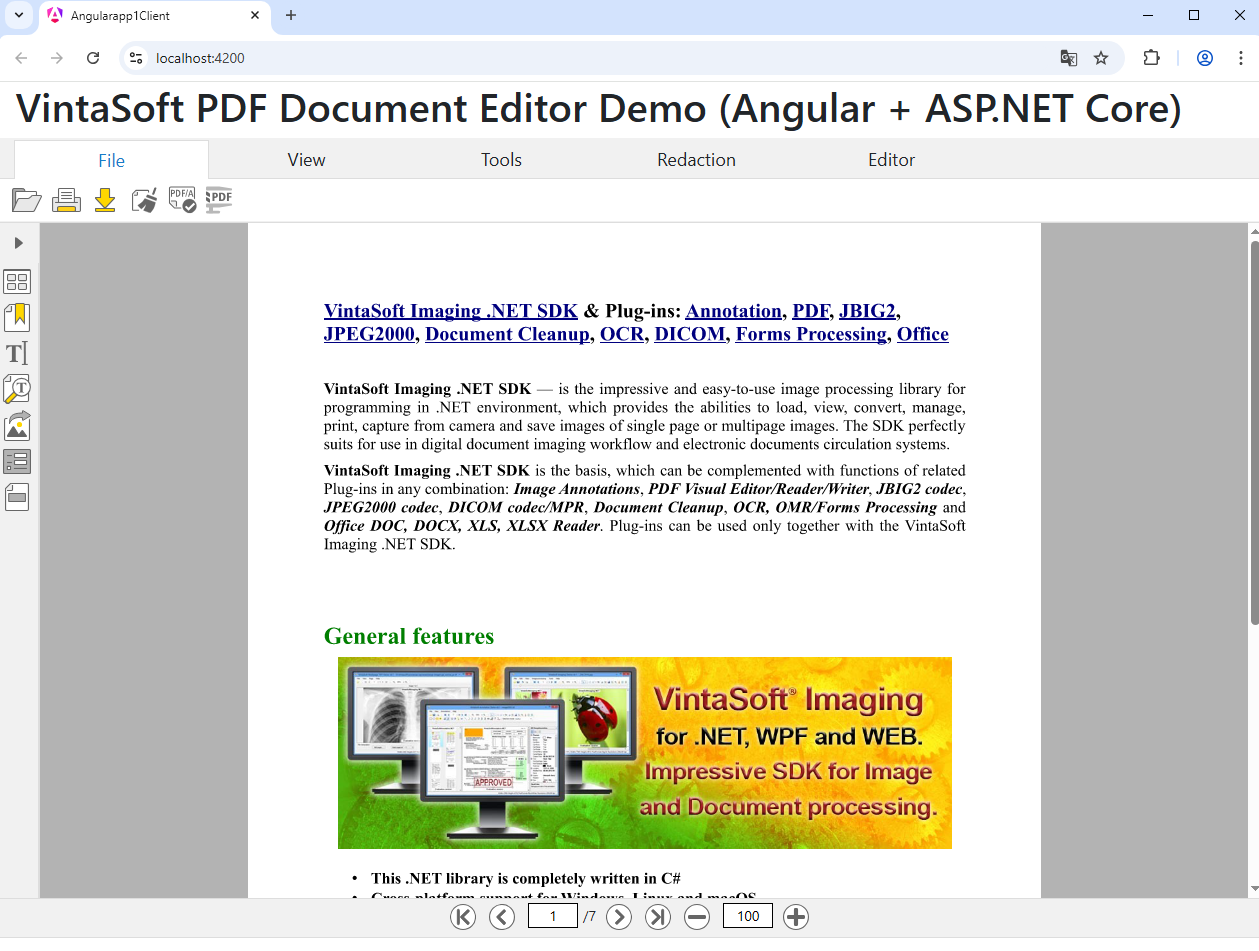Viewport: 1259px width, 951px height.
Task: Click the vertical scrollbar thumb
Action: pyautogui.click(x=1254, y=433)
